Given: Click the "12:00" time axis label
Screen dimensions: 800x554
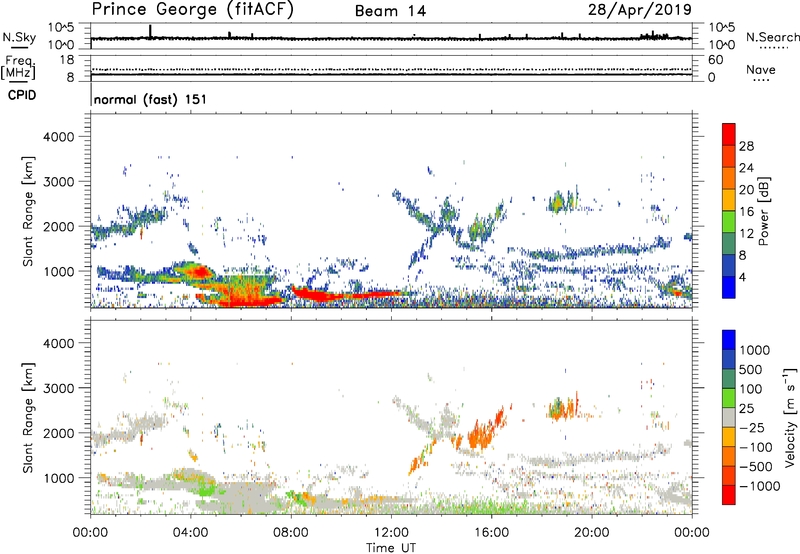Looking at the screenshot, I should point(391,533).
